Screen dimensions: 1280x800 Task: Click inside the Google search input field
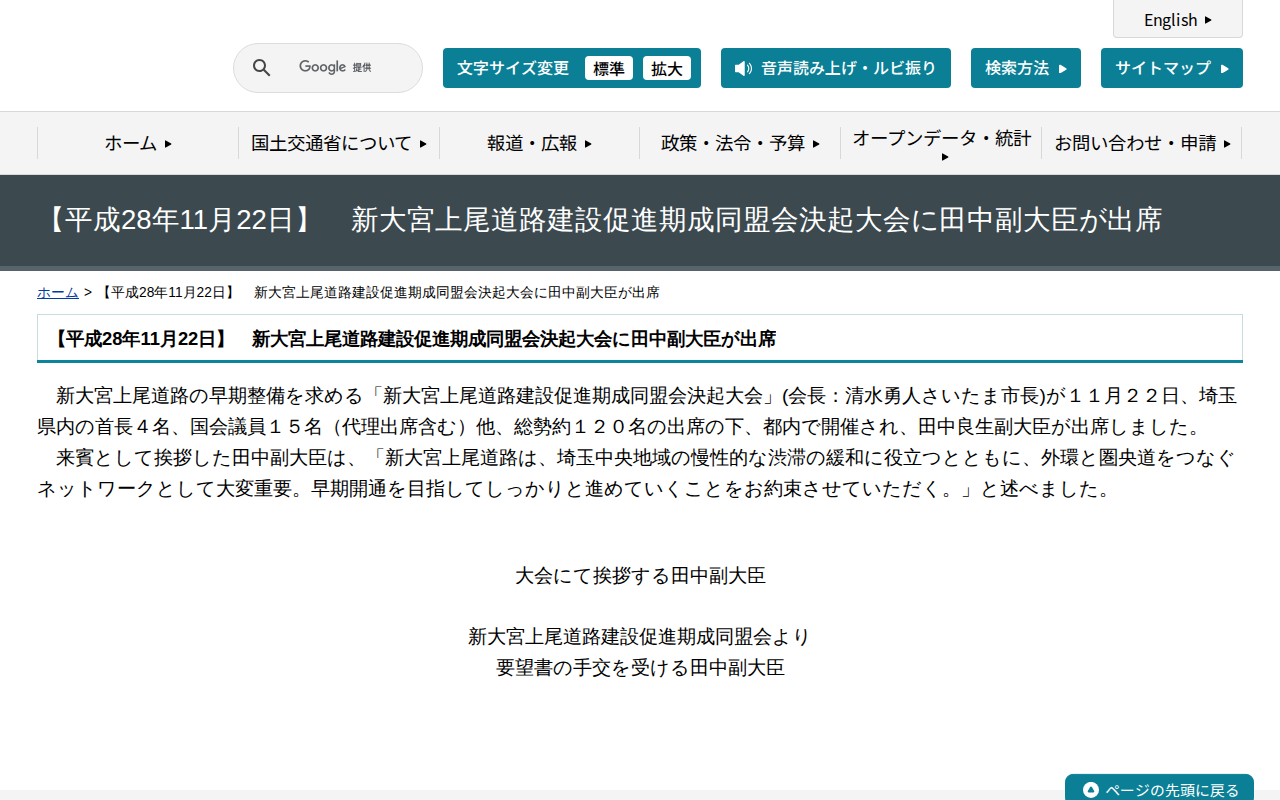(340, 67)
